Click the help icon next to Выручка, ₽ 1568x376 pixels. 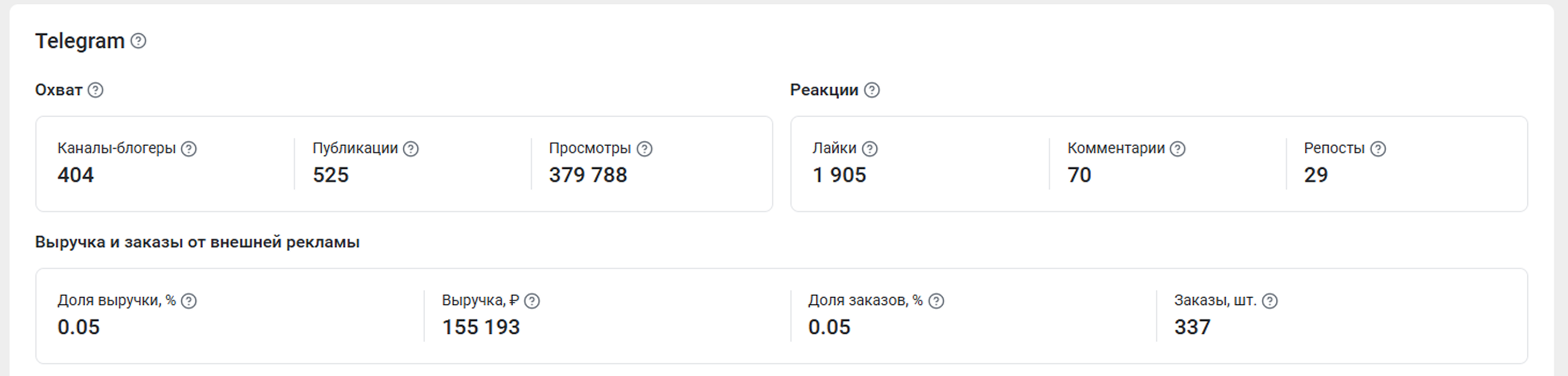click(x=532, y=300)
